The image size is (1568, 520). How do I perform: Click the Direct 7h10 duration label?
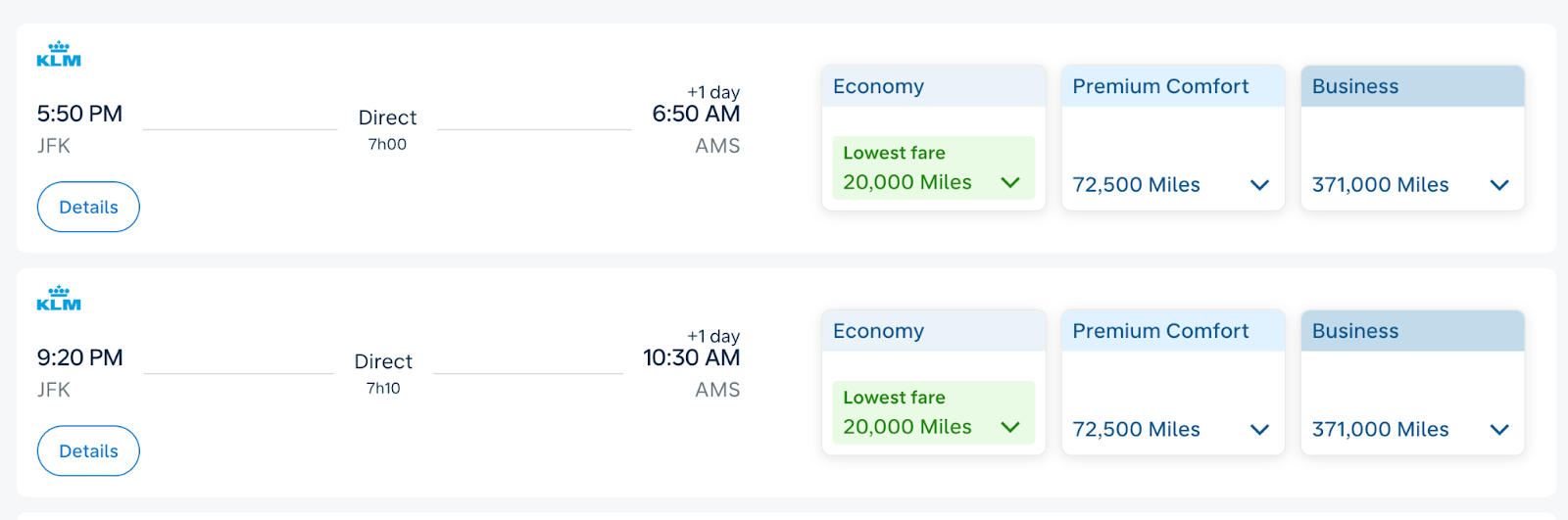click(x=383, y=372)
